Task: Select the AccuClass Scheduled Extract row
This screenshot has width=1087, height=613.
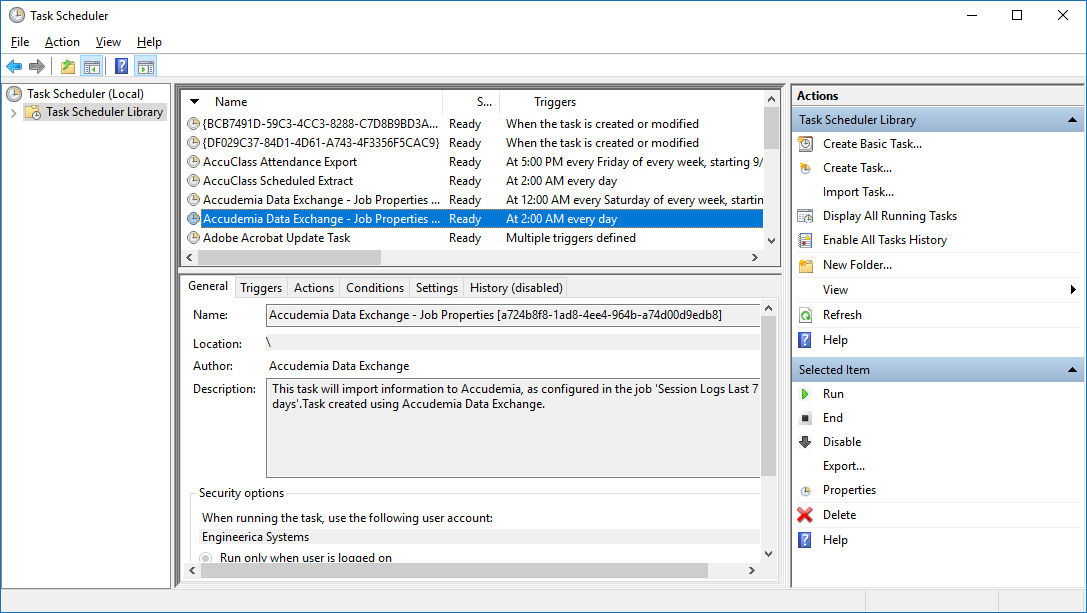Action: point(474,181)
